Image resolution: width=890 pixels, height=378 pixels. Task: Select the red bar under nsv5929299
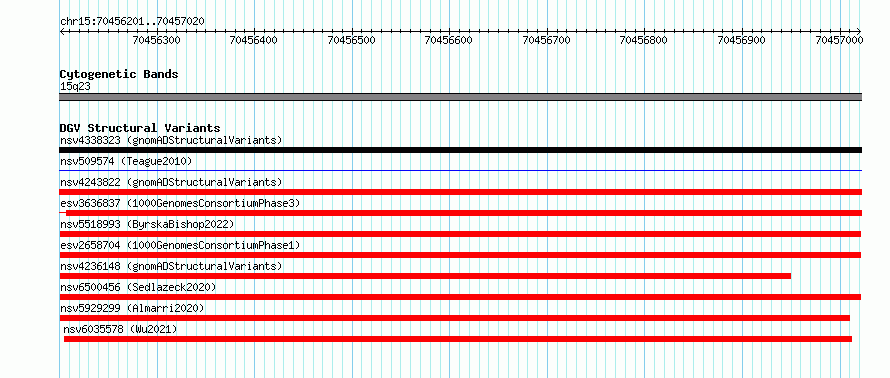pos(455,318)
